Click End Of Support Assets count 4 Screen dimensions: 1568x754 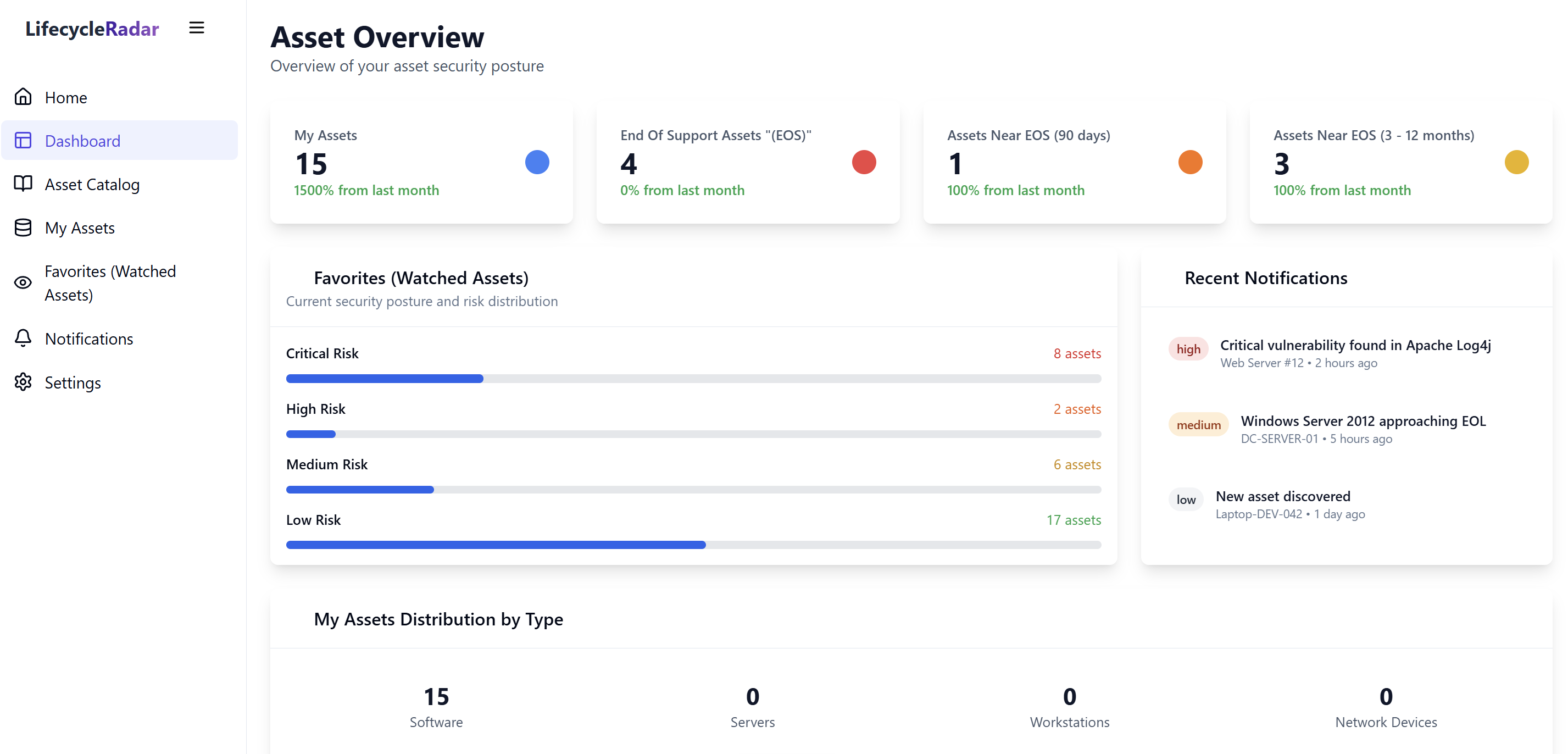point(628,163)
